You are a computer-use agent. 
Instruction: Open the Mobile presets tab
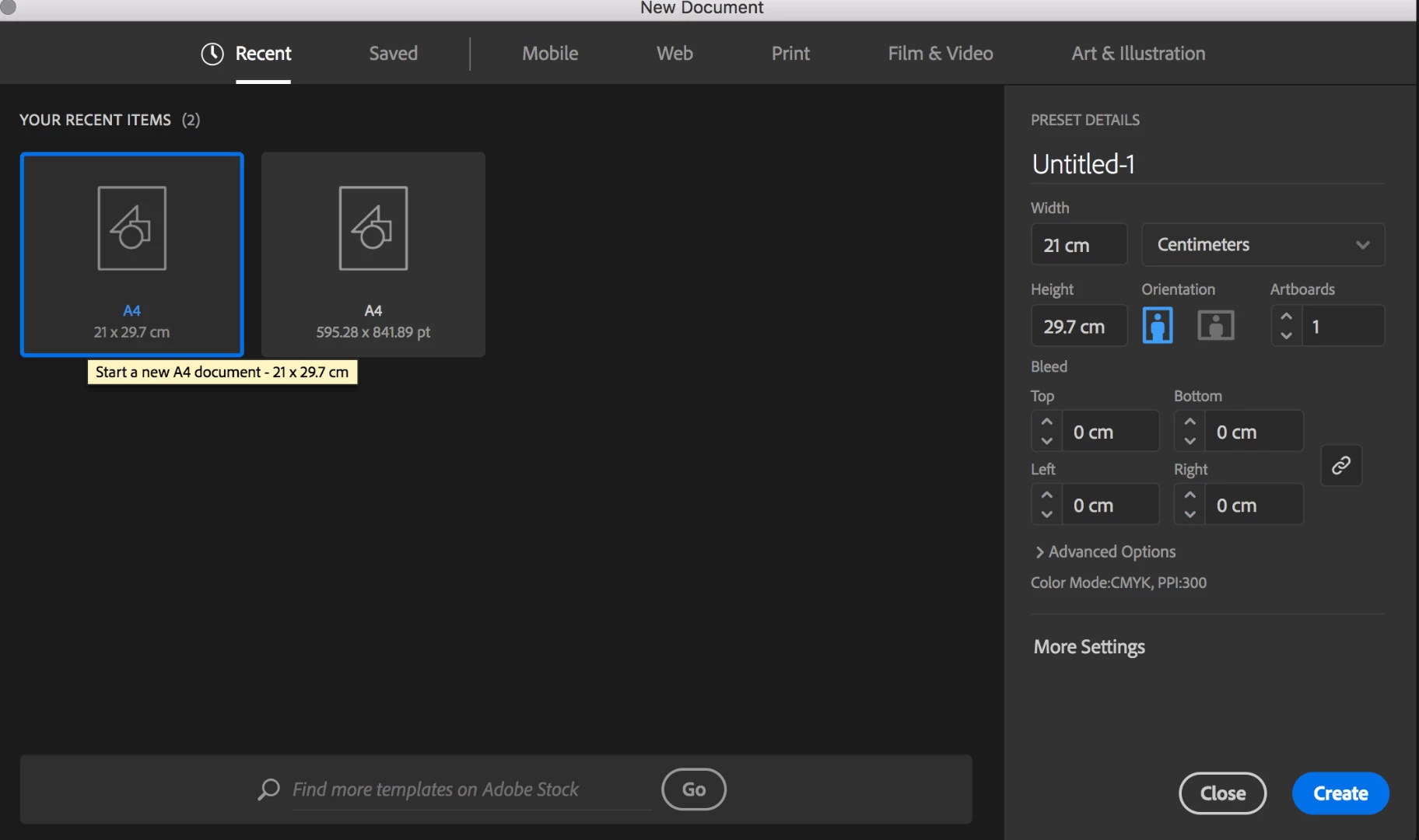click(x=550, y=54)
